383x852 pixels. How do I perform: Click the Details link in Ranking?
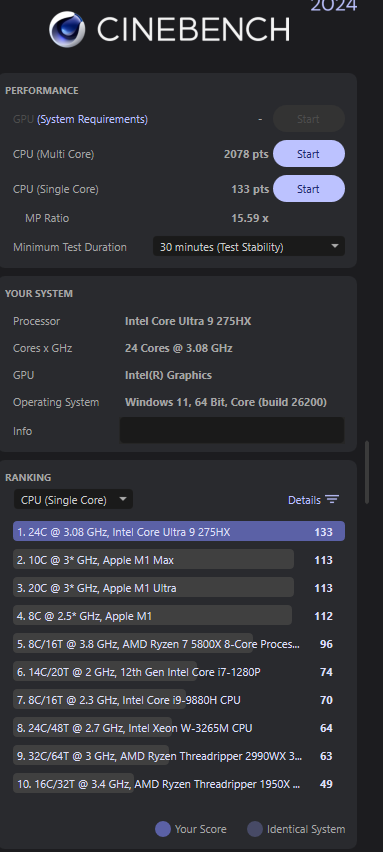(x=304, y=500)
